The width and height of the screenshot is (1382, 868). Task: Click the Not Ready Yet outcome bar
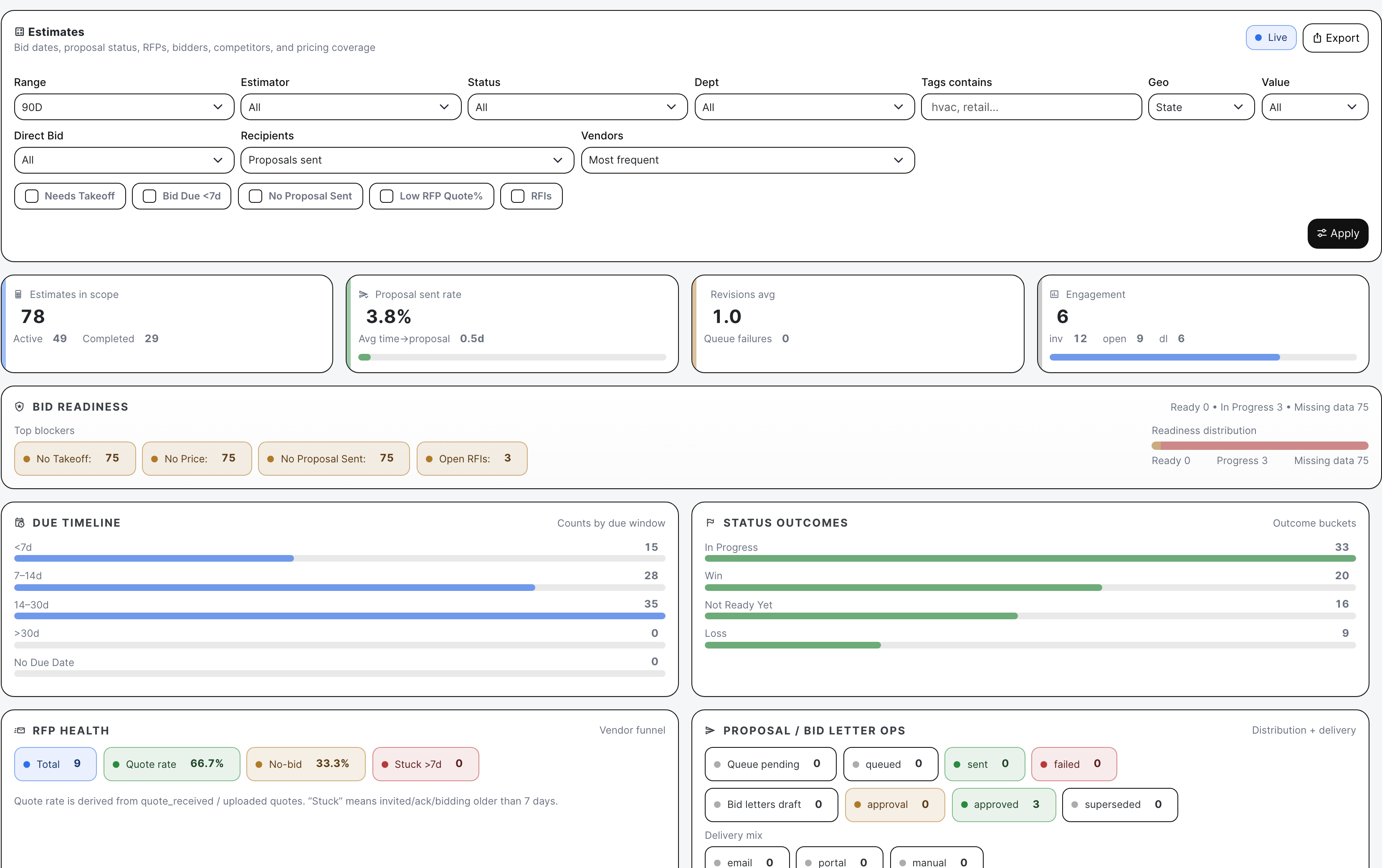click(x=1030, y=616)
